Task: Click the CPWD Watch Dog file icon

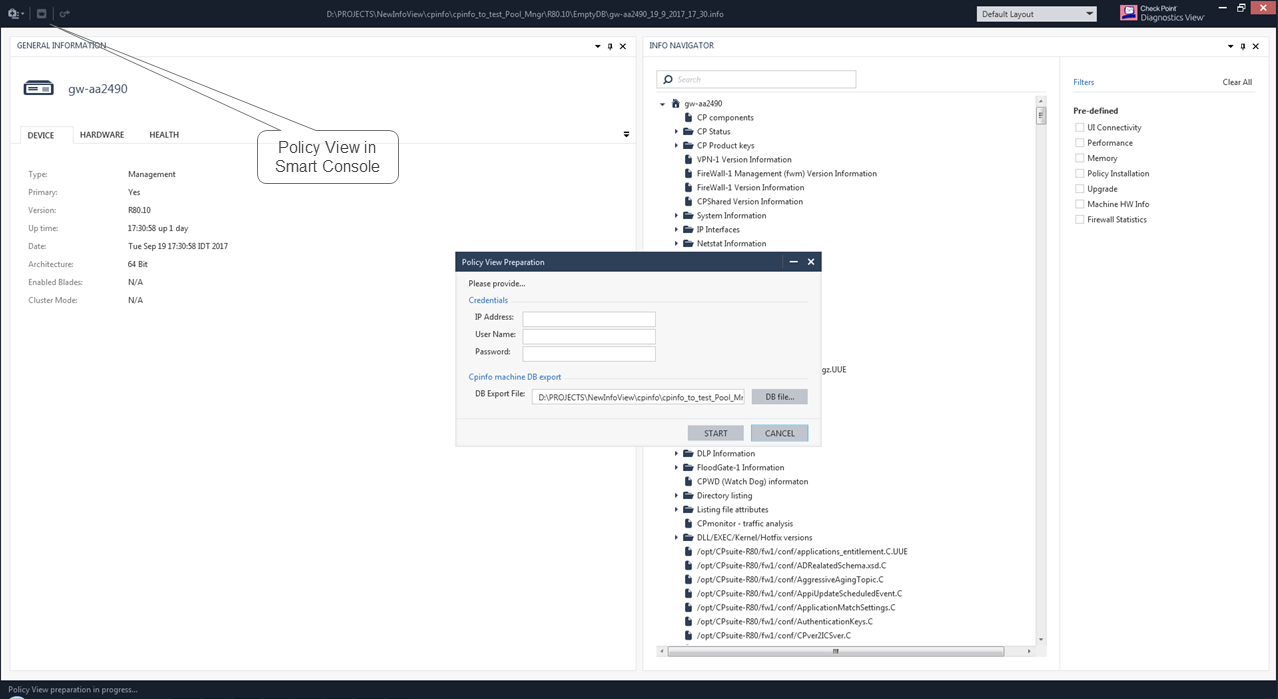Action: (x=688, y=481)
